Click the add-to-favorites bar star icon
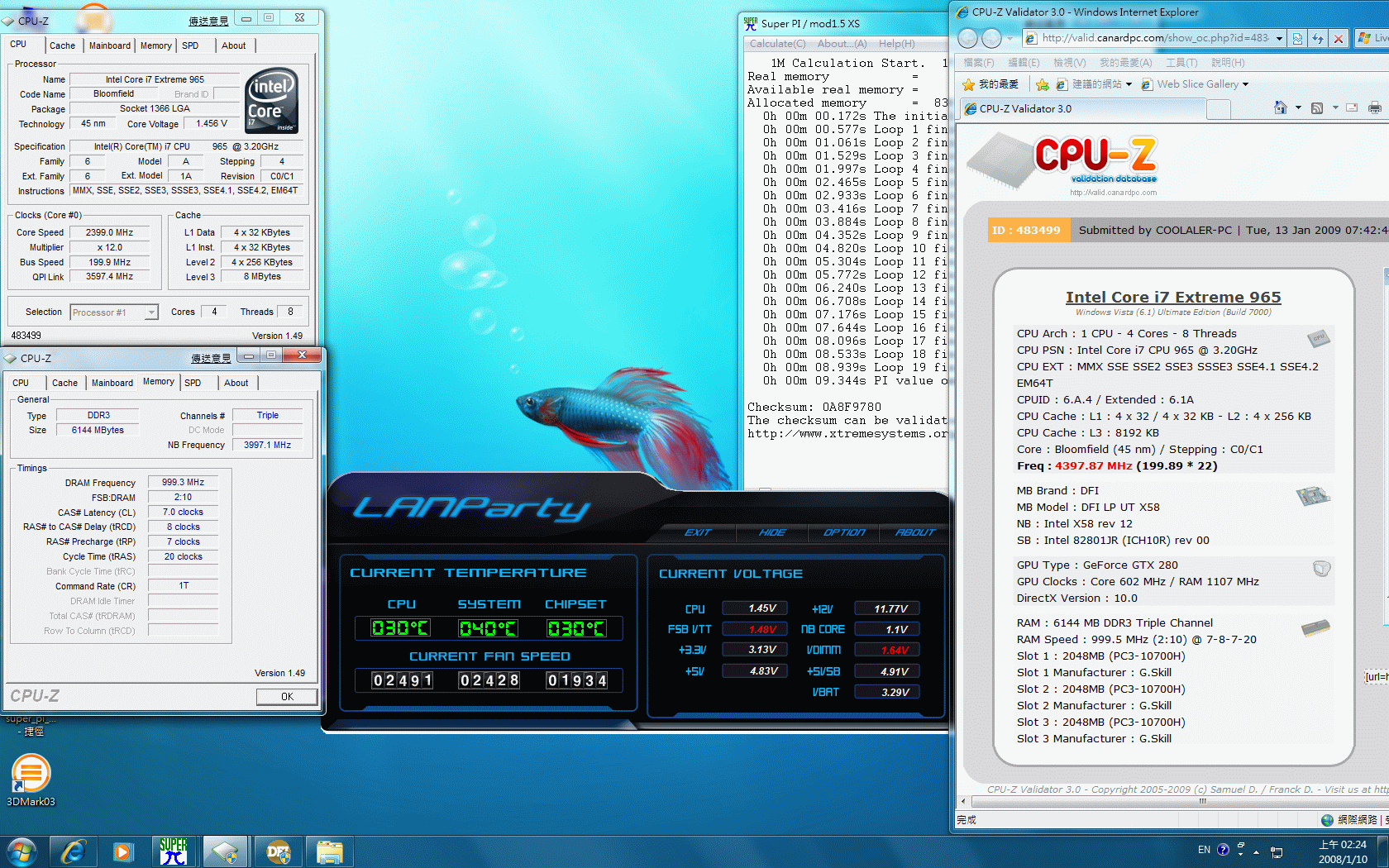Screen dimensions: 1389x868 pyautogui.click(x=1042, y=84)
